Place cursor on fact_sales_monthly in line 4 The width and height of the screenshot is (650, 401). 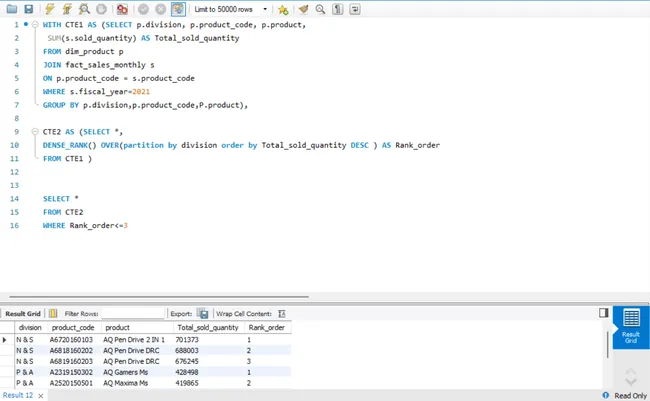tap(105, 65)
